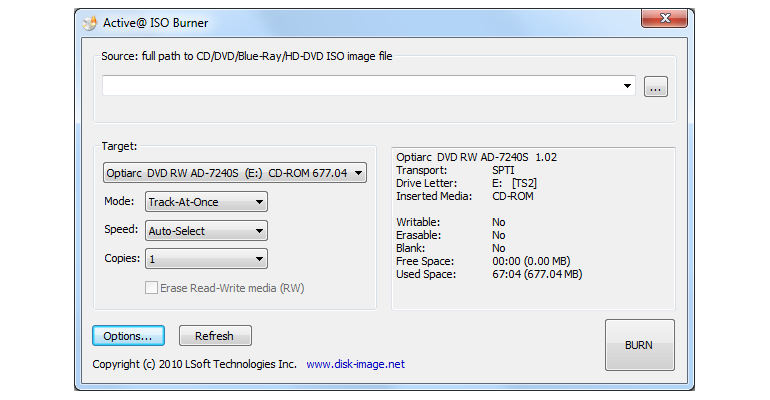The width and height of the screenshot is (770, 400).
Task: Click the Used Space '67:04 (677.04 MB)' value
Action: coord(537,274)
